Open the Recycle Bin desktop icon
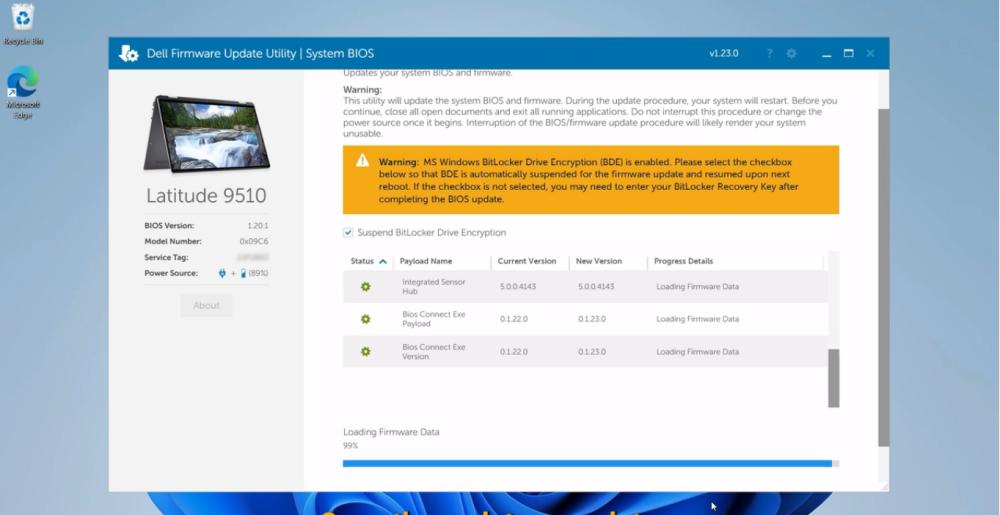 coord(23,24)
